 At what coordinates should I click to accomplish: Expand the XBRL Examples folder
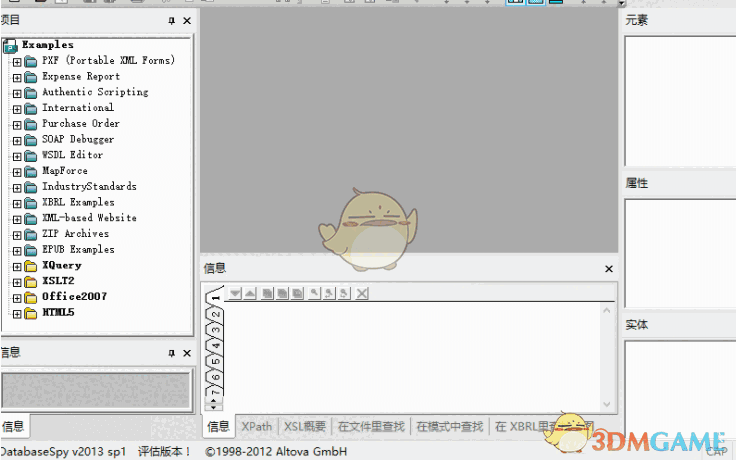coord(17,204)
